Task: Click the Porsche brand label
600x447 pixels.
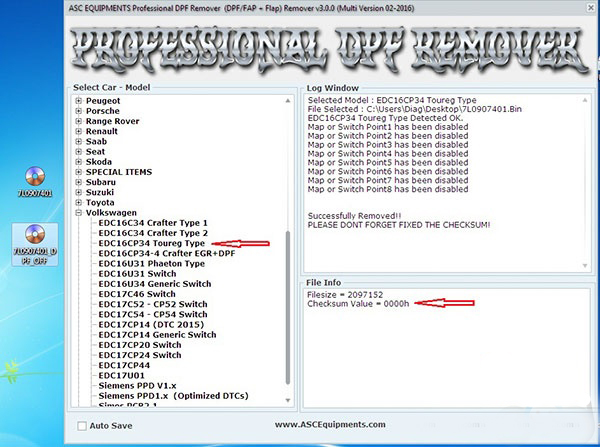Action: (103, 111)
